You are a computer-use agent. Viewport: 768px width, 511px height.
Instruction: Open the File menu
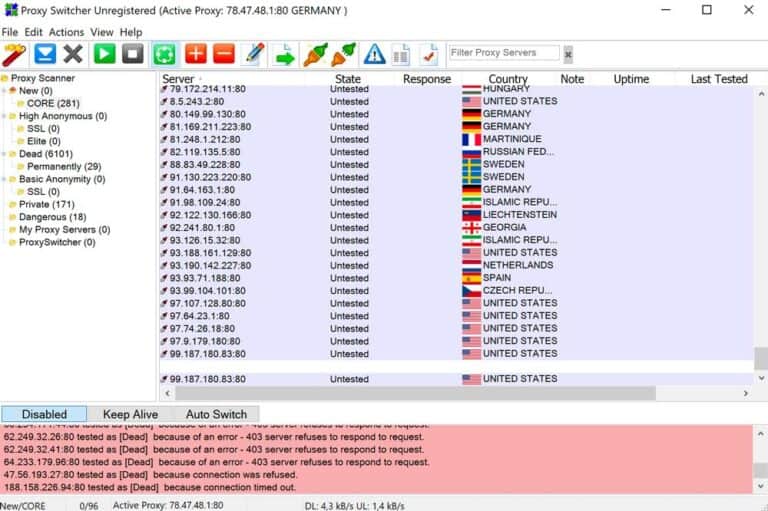click(9, 32)
